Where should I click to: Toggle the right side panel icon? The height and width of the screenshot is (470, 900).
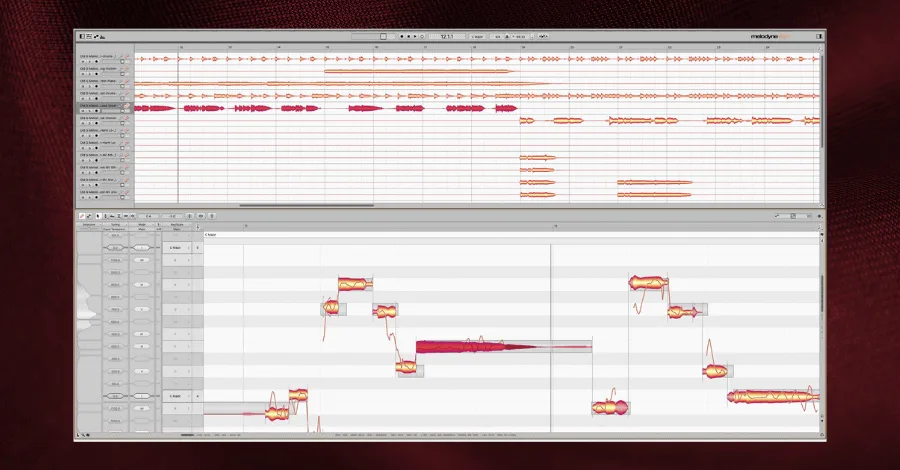click(819, 36)
